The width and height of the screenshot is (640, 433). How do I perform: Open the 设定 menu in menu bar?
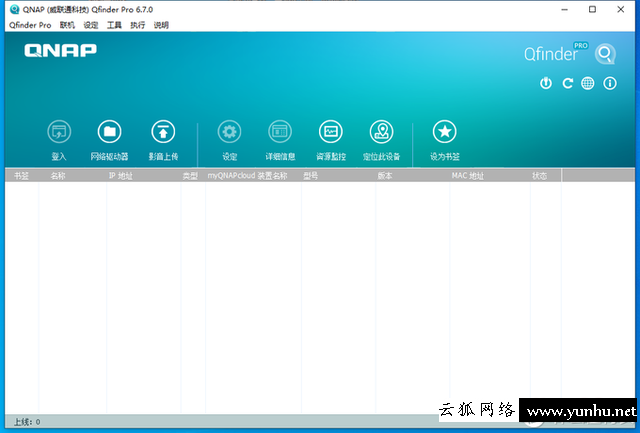pyautogui.click(x=91, y=25)
